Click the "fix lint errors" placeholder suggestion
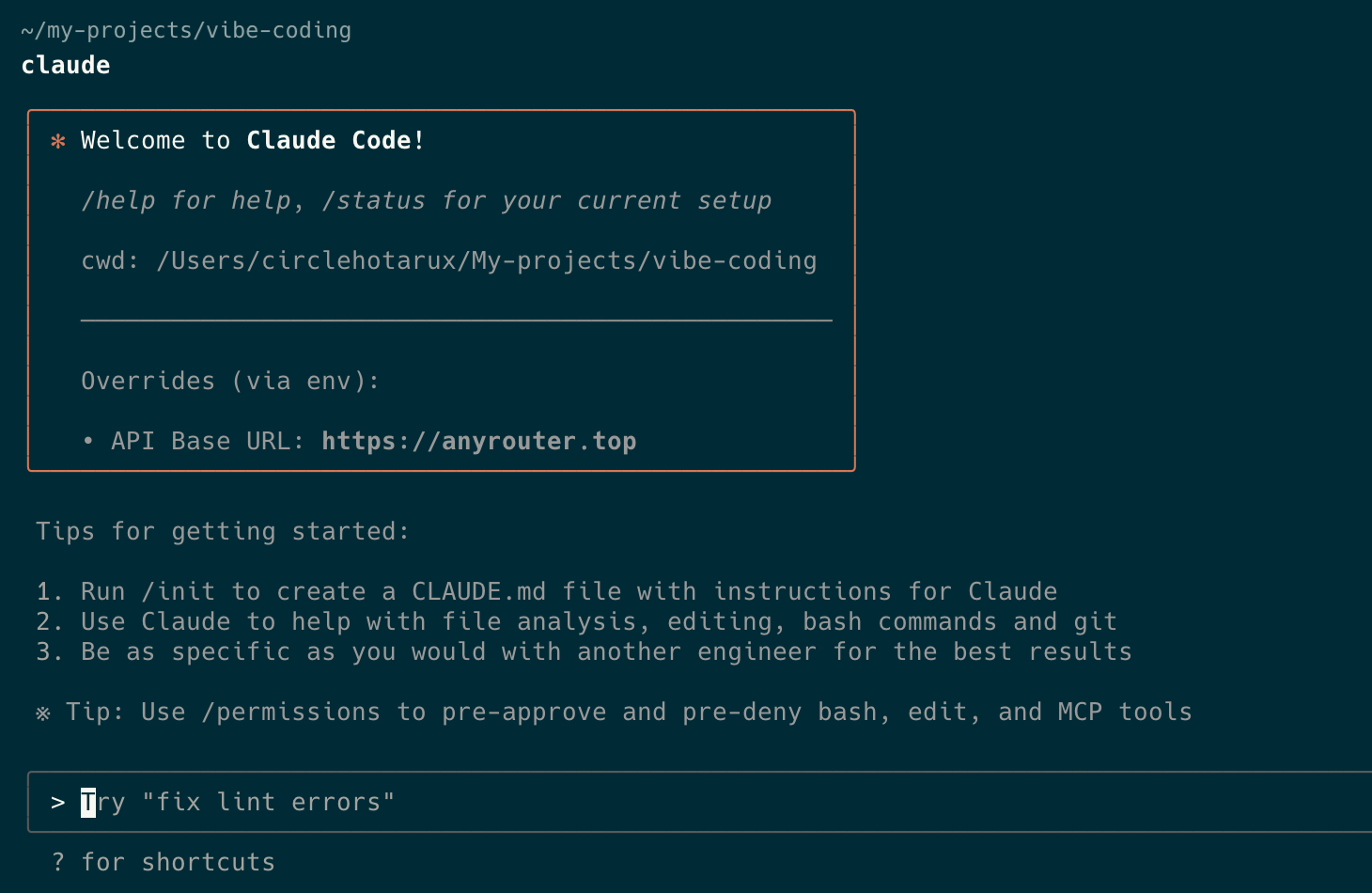1372x893 pixels. click(x=269, y=802)
